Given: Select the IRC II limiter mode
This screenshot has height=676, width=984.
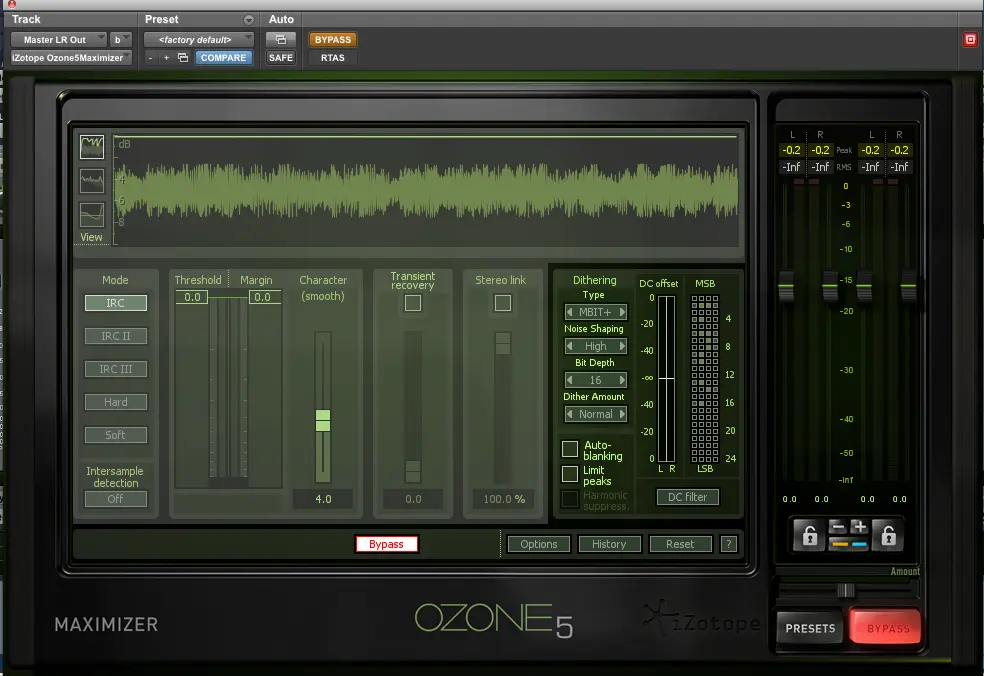Looking at the screenshot, I should (115, 336).
